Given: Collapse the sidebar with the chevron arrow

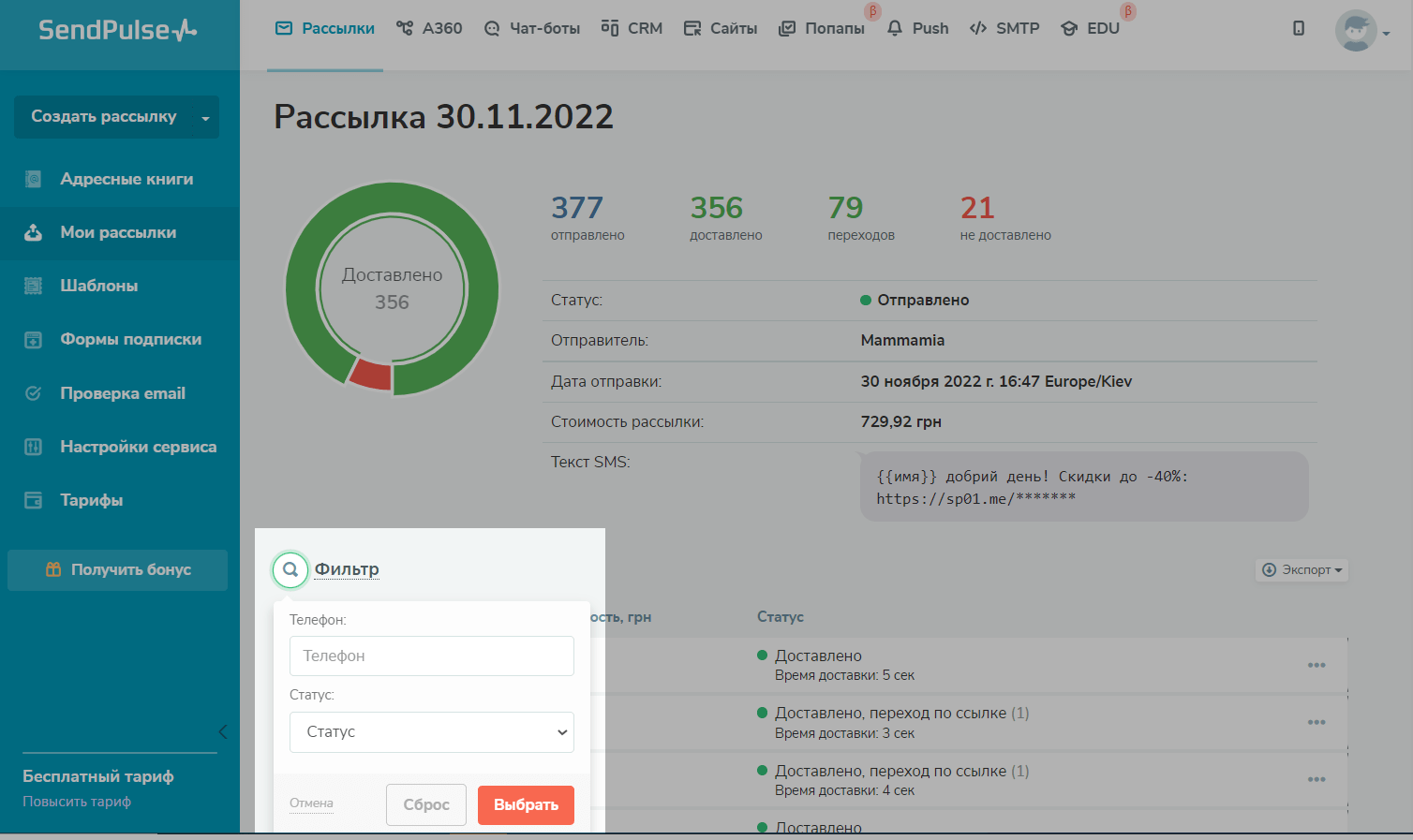Looking at the screenshot, I should coord(222,731).
